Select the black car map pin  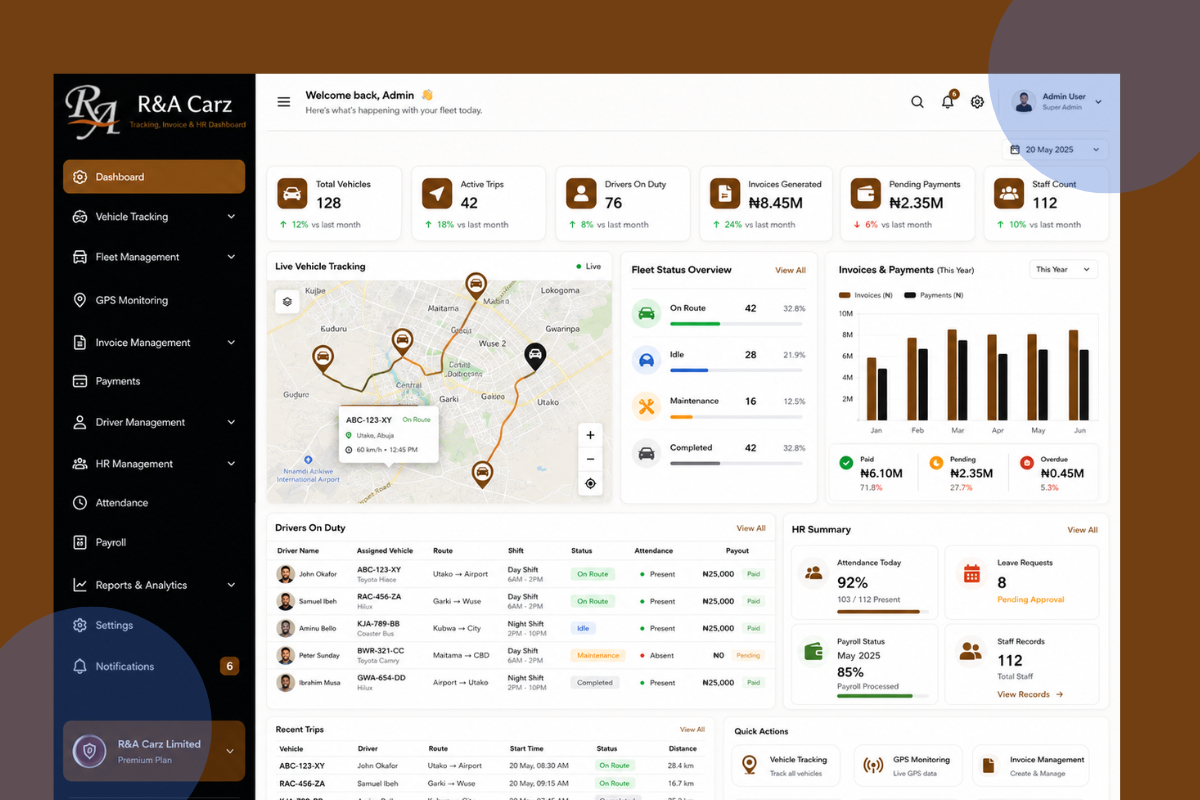click(535, 356)
